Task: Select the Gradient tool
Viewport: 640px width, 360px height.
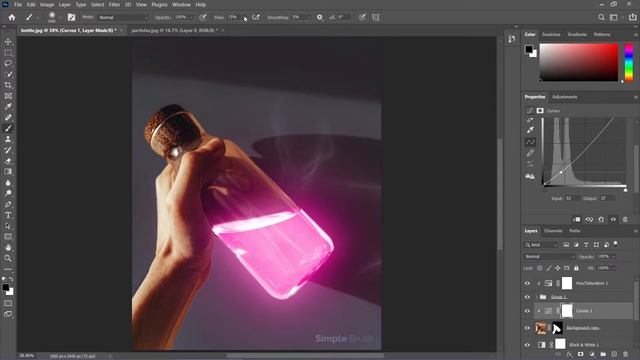Action: coord(8,172)
